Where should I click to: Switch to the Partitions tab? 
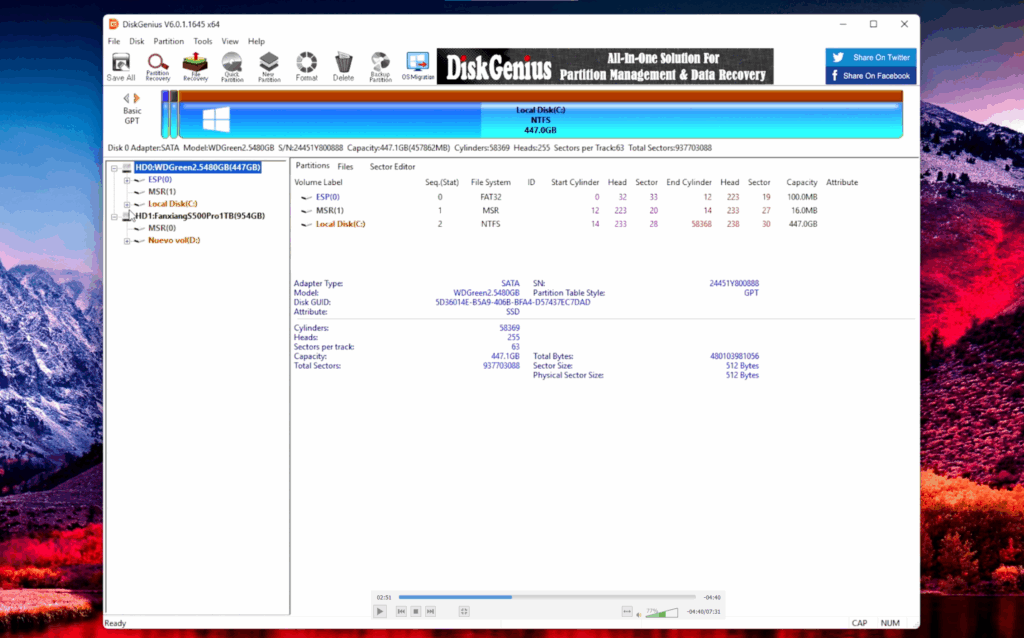312,166
